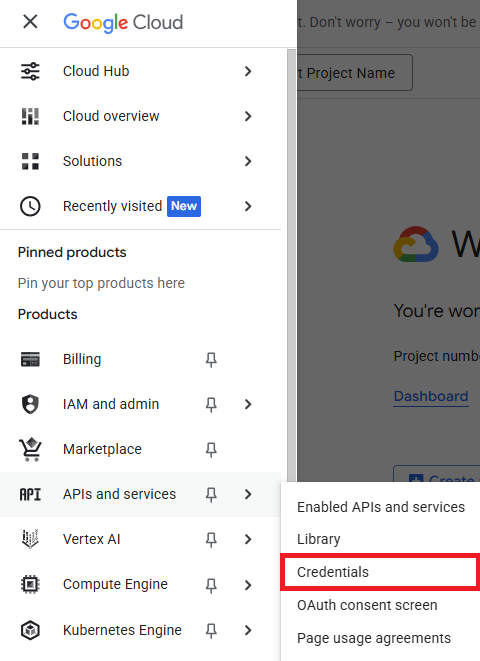Image resolution: width=480 pixels, height=661 pixels.
Task: Open Page usage agreements submenu item
Action: 381,638
